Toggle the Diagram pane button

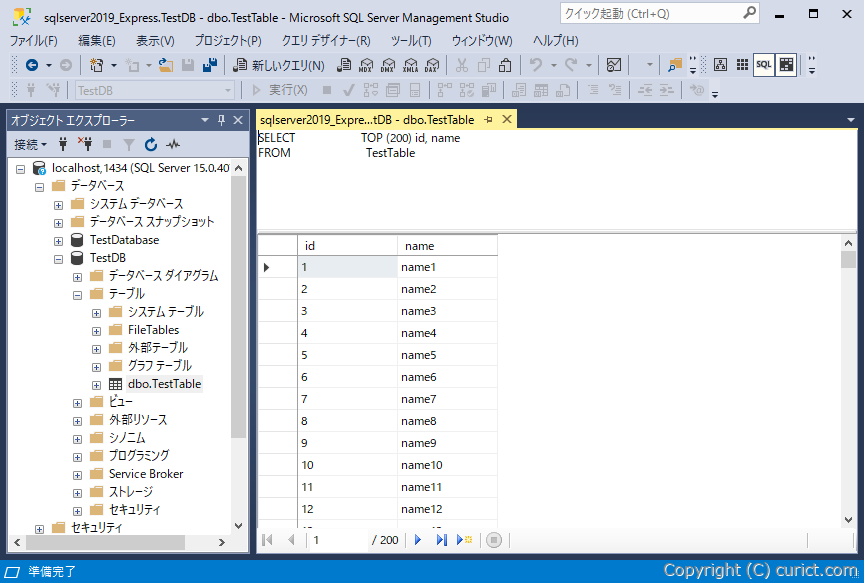tap(720, 65)
